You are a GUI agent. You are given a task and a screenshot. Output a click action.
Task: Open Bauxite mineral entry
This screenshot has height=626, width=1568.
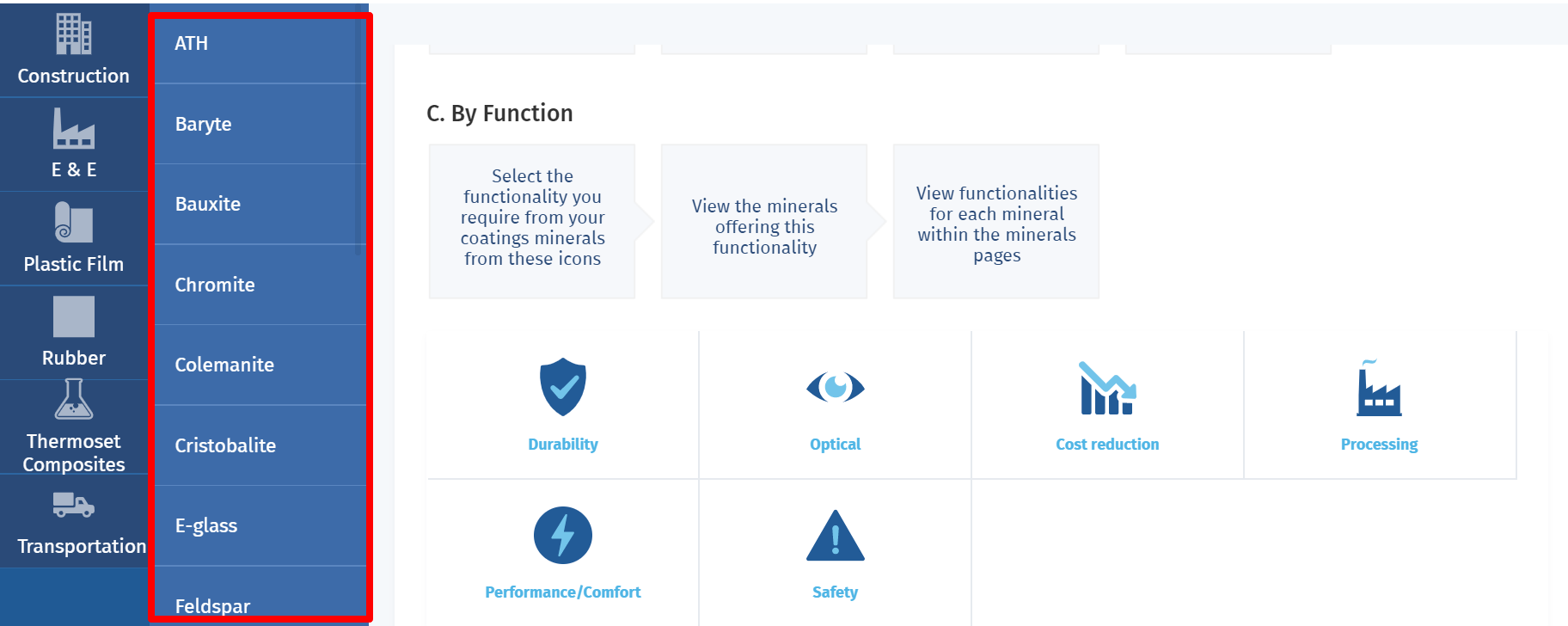click(x=208, y=204)
